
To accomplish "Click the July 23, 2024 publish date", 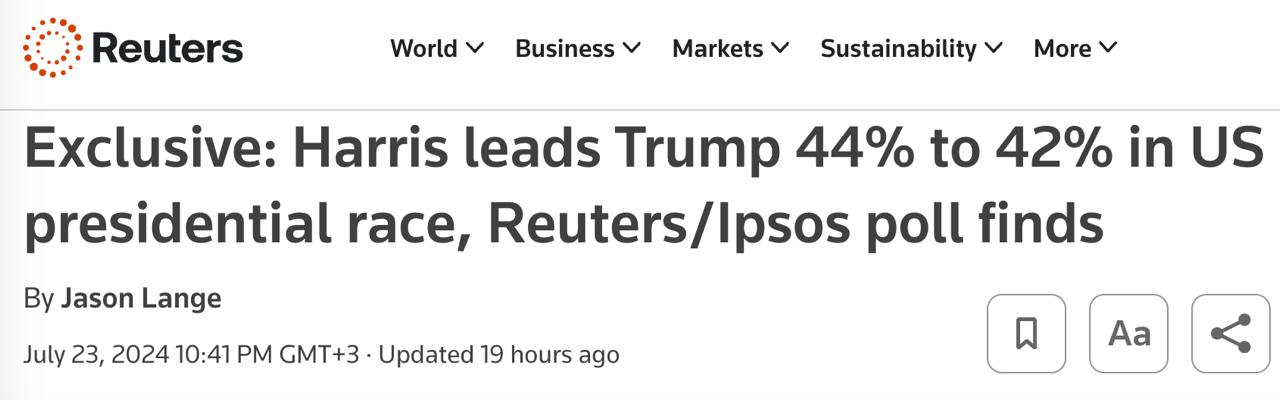I will 96,354.
